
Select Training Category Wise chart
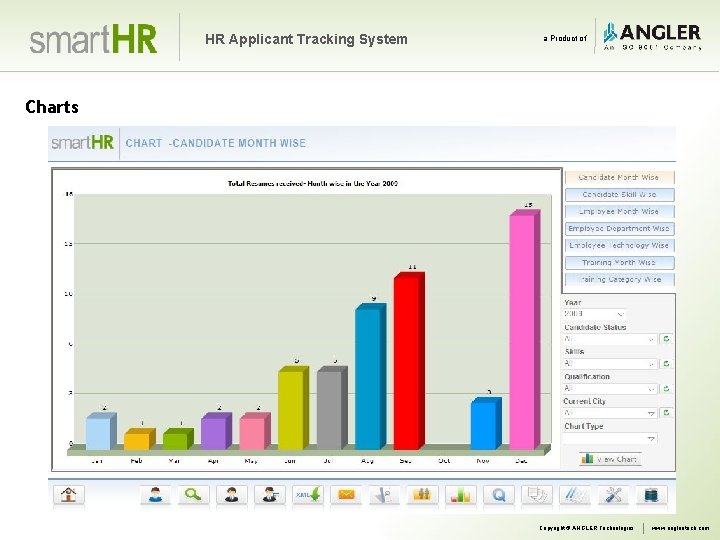(x=619, y=279)
